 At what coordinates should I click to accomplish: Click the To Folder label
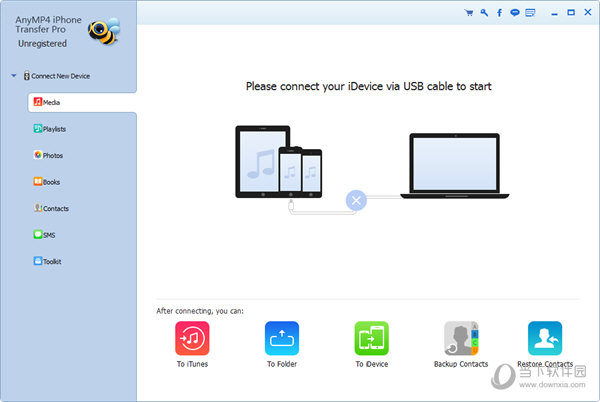coord(282,364)
